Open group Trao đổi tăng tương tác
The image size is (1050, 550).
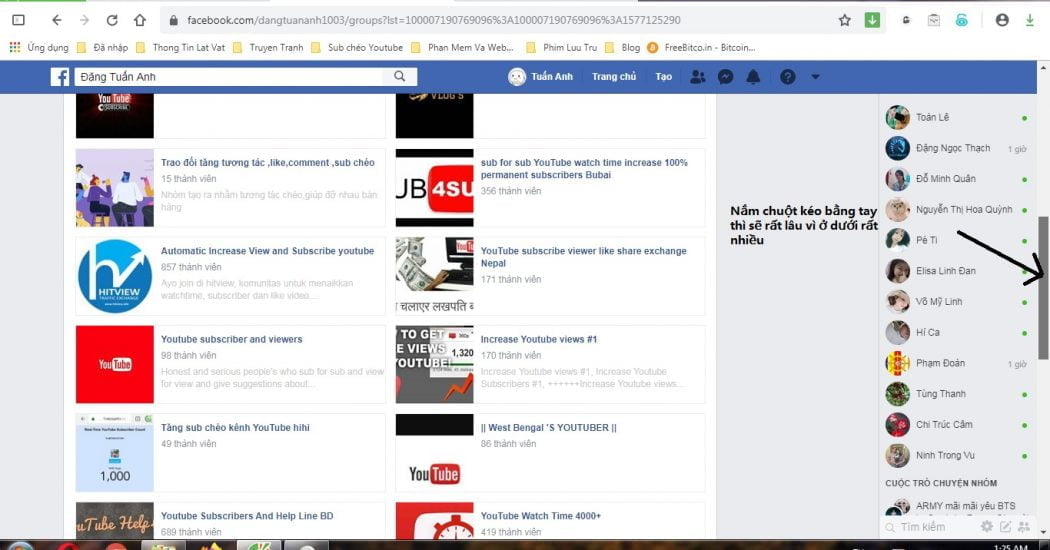click(267, 162)
